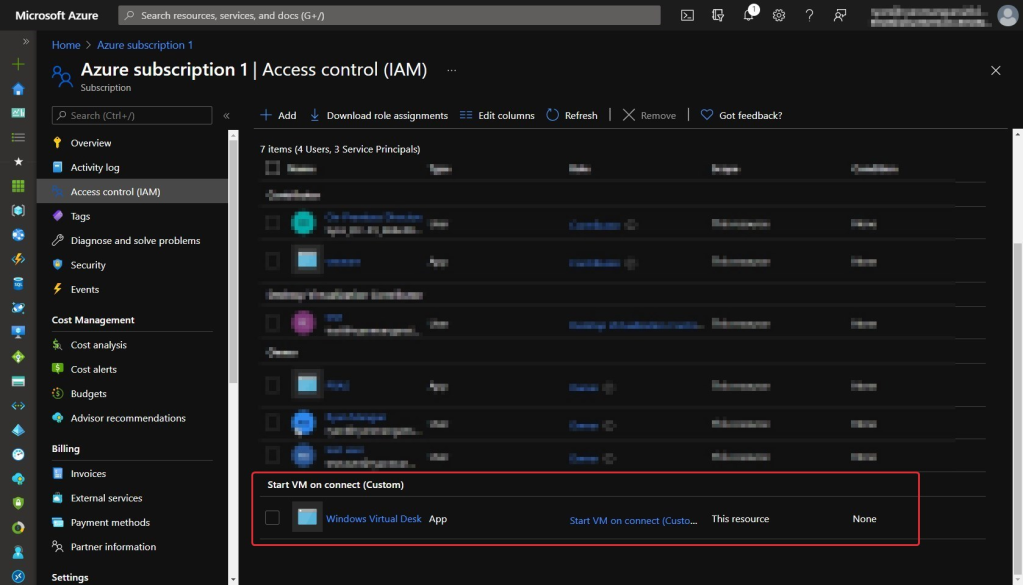This screenshot has height=585, width=1023.
Task: Open the top bar feedback icon
Action: pyautogui.click(x=840, y=15)
